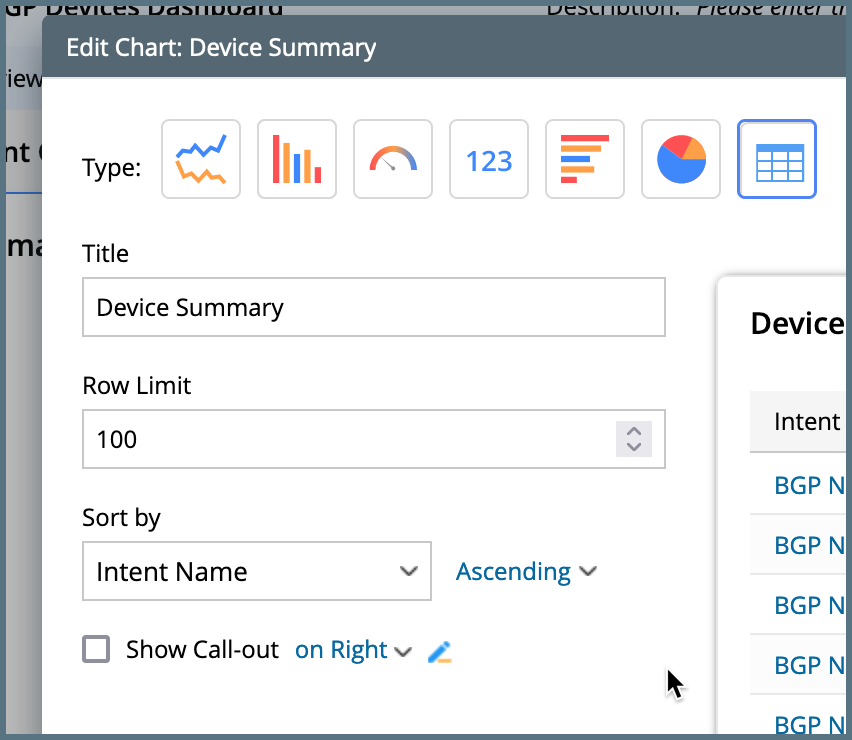852x740 pixels.
Task: Click into the Title text field
Action: 373,307
